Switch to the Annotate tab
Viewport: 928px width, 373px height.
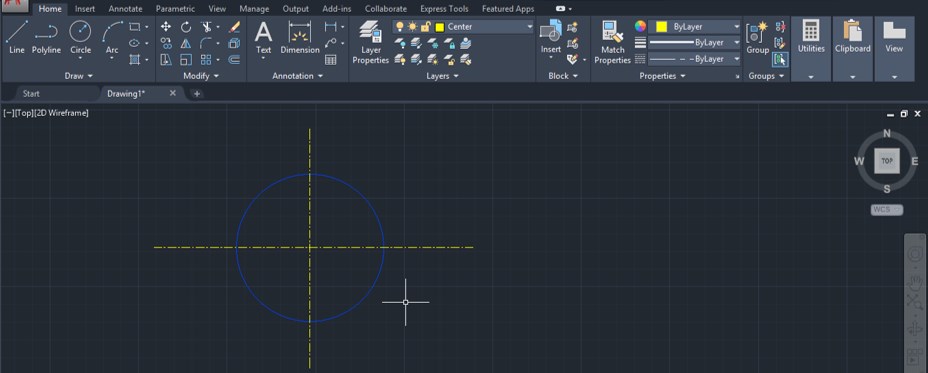tap(125, 9)
